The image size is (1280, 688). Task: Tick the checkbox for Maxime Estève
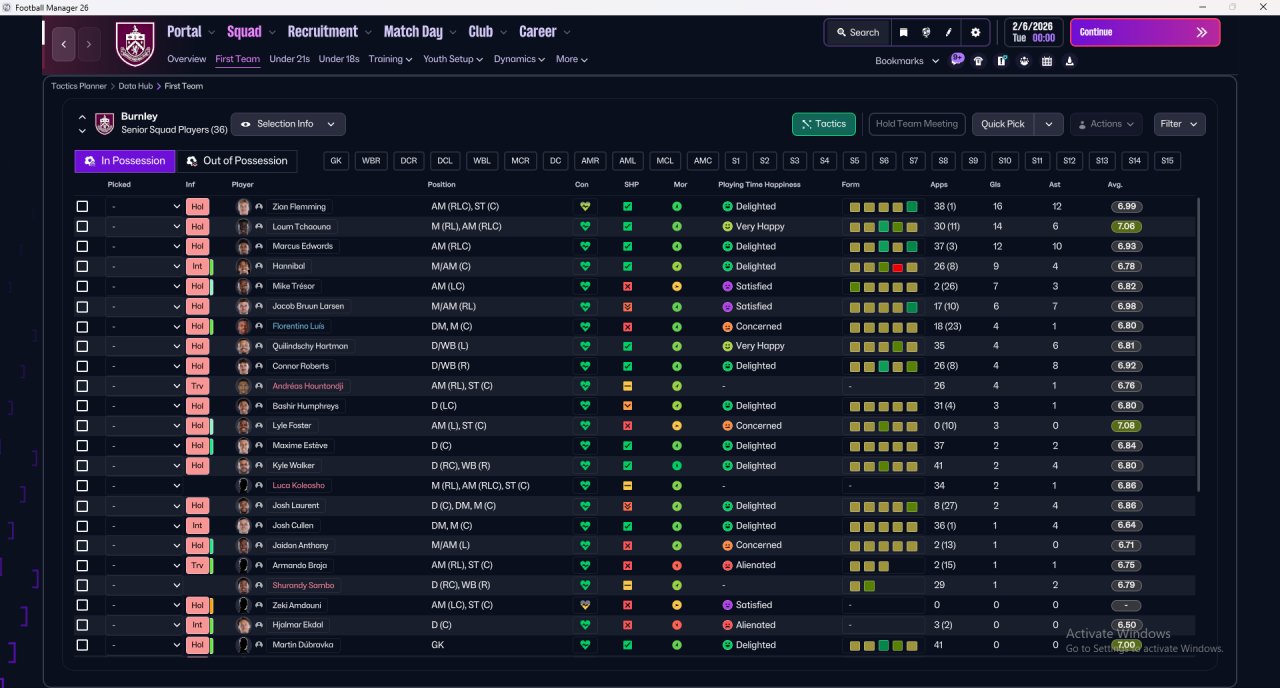coord(82,445)
